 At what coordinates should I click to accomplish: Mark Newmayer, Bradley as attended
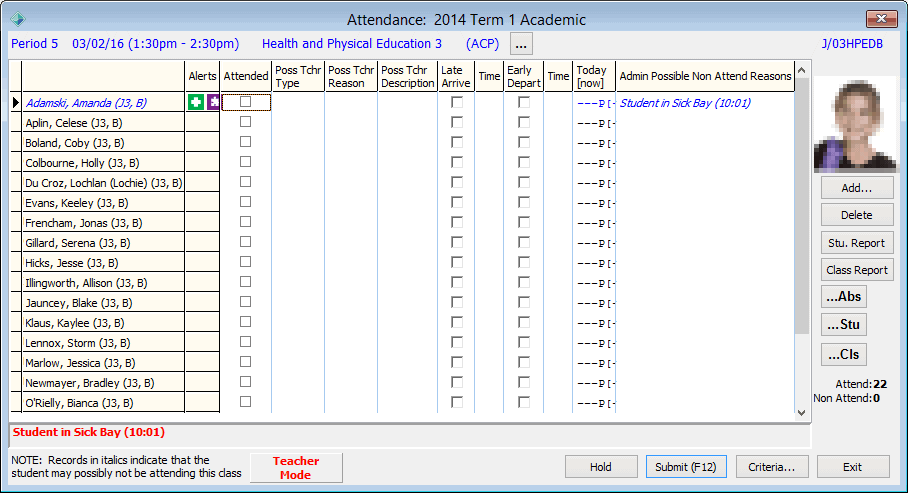[x=246, y=382]
